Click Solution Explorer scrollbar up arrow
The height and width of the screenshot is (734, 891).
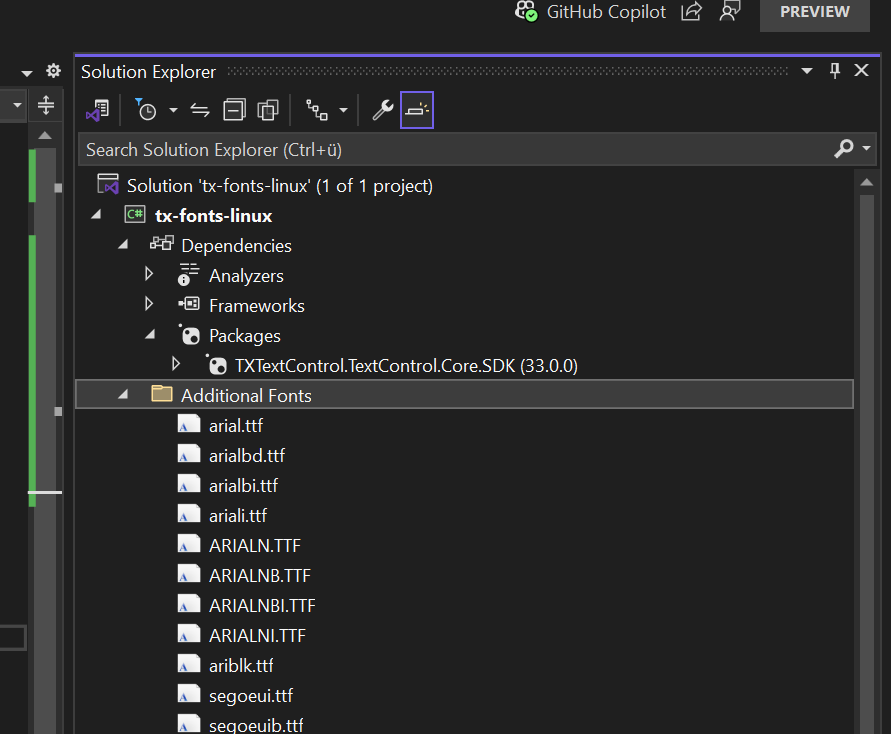pyautogui.click(x=867, y=182)
